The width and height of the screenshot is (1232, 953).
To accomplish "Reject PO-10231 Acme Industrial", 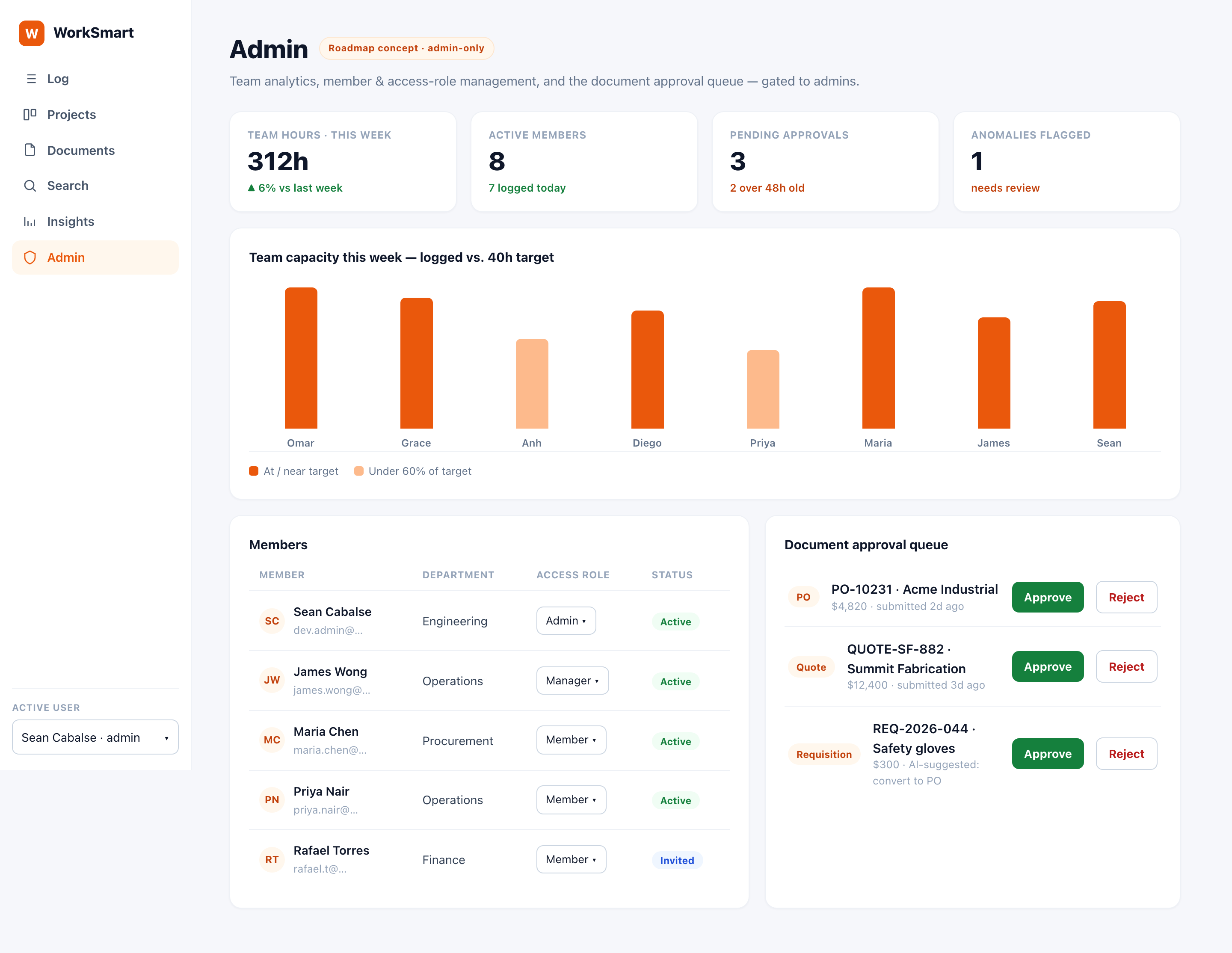I will click(x=1126, y=597).
